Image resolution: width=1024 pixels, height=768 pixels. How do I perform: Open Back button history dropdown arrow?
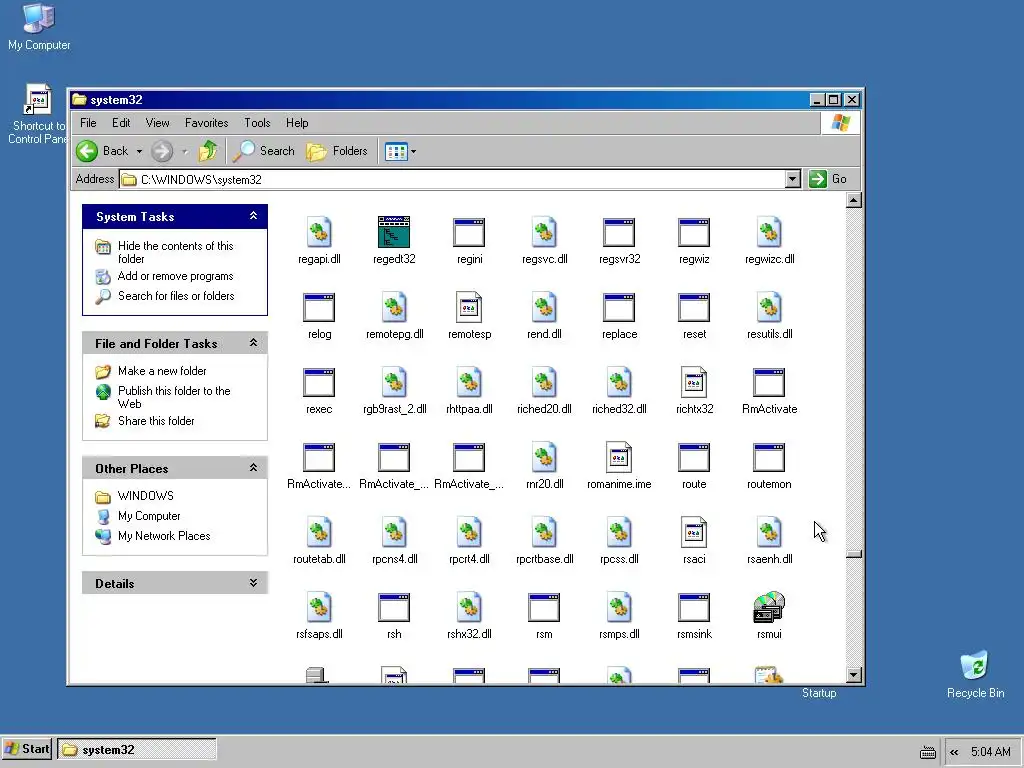tap(139, 152)
